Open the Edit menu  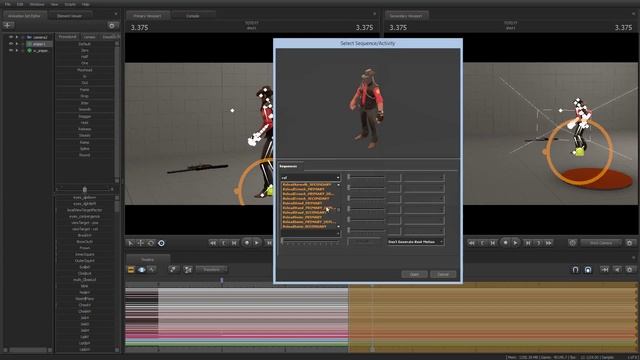pos(20,4)
